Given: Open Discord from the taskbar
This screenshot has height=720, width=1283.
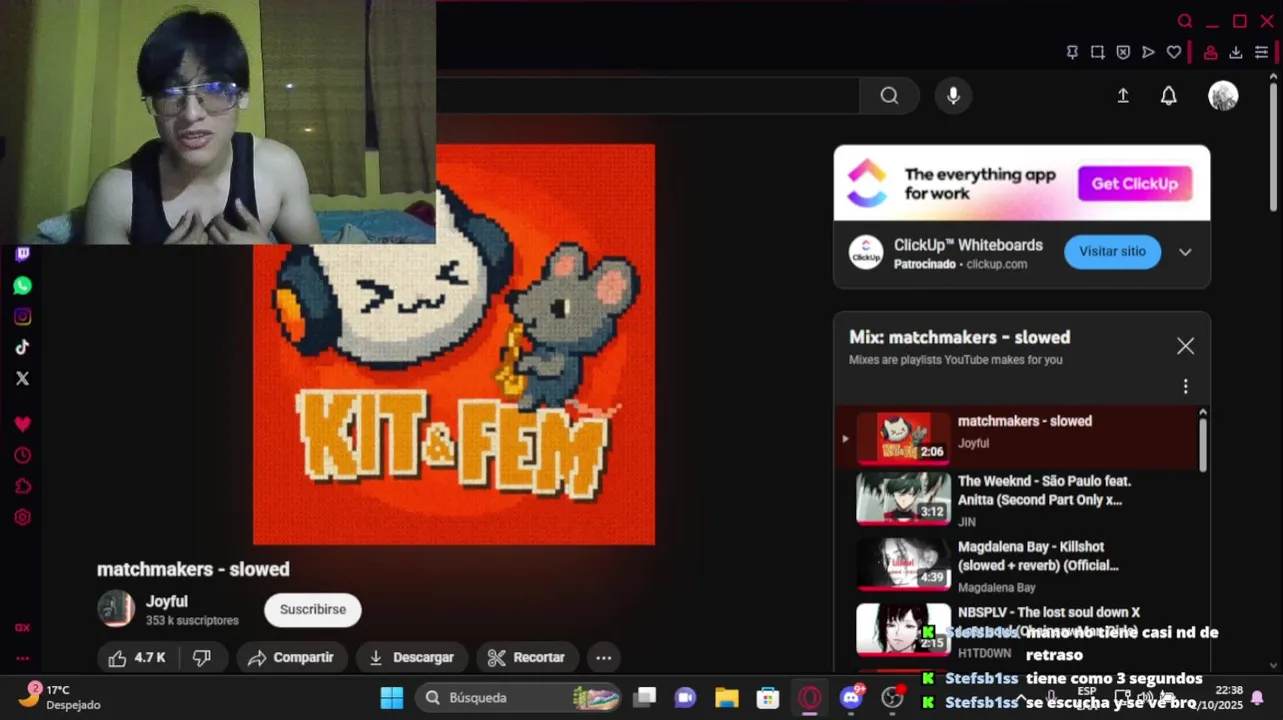Looking at the screenshot, I should pos(851,697).
